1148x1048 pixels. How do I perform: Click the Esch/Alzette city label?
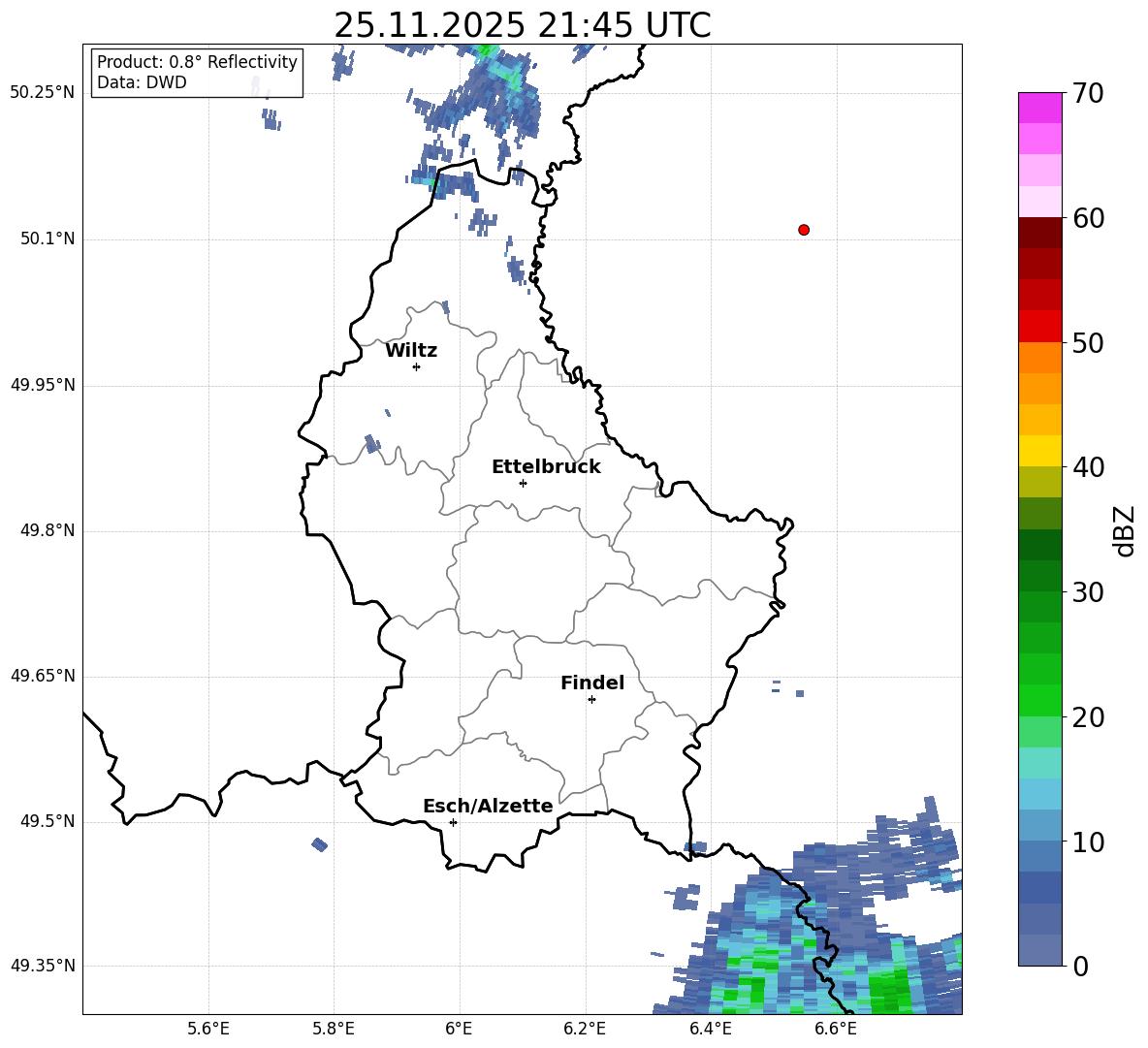[489, 806]
